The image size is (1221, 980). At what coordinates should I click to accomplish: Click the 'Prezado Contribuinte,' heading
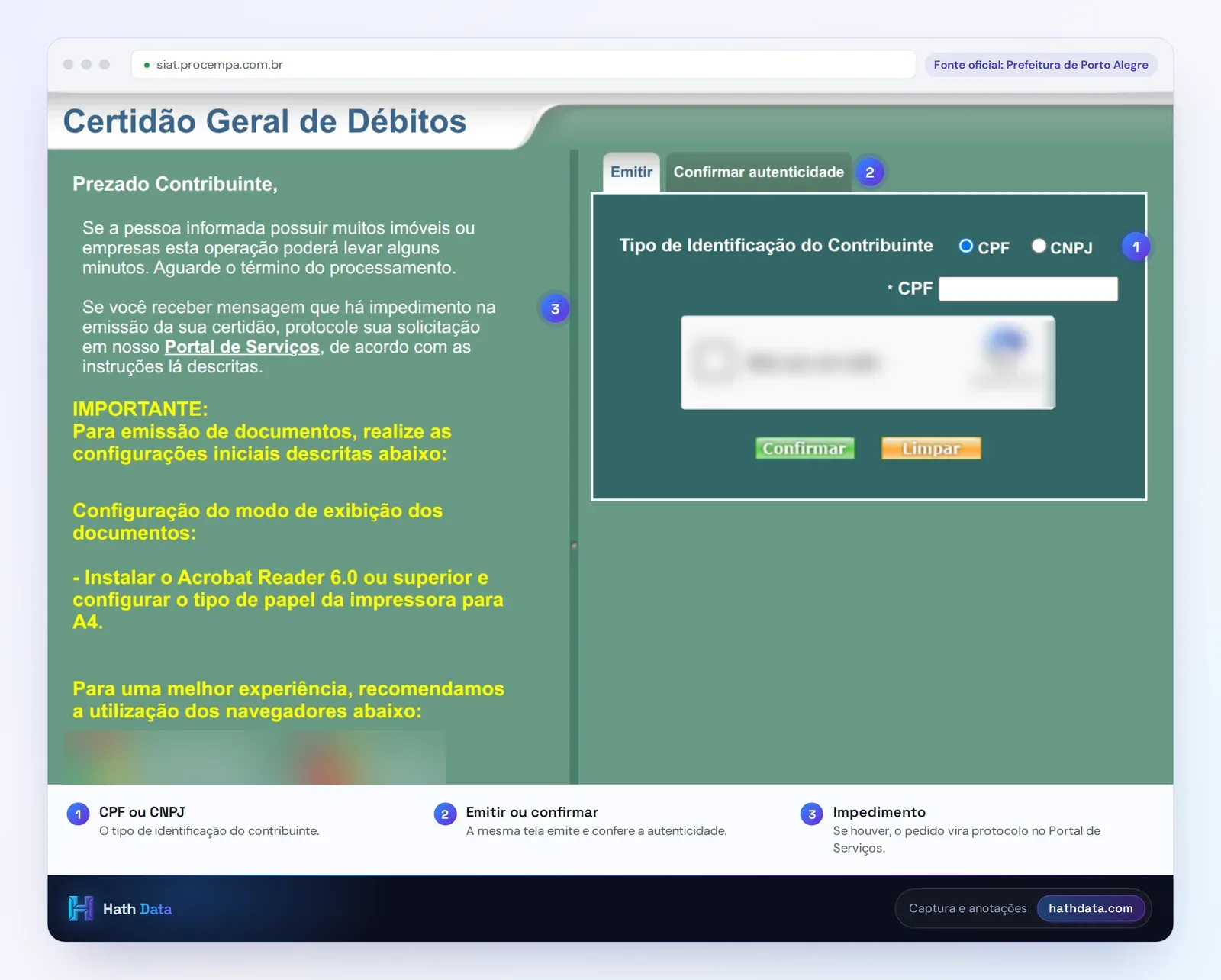point(175,184)
